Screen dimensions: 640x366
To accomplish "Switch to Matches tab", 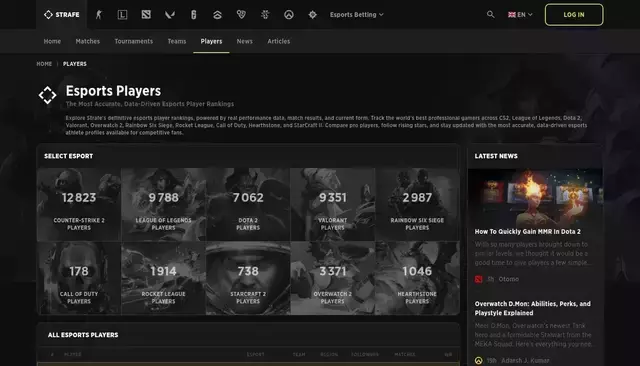I will (x=88, y=41).
